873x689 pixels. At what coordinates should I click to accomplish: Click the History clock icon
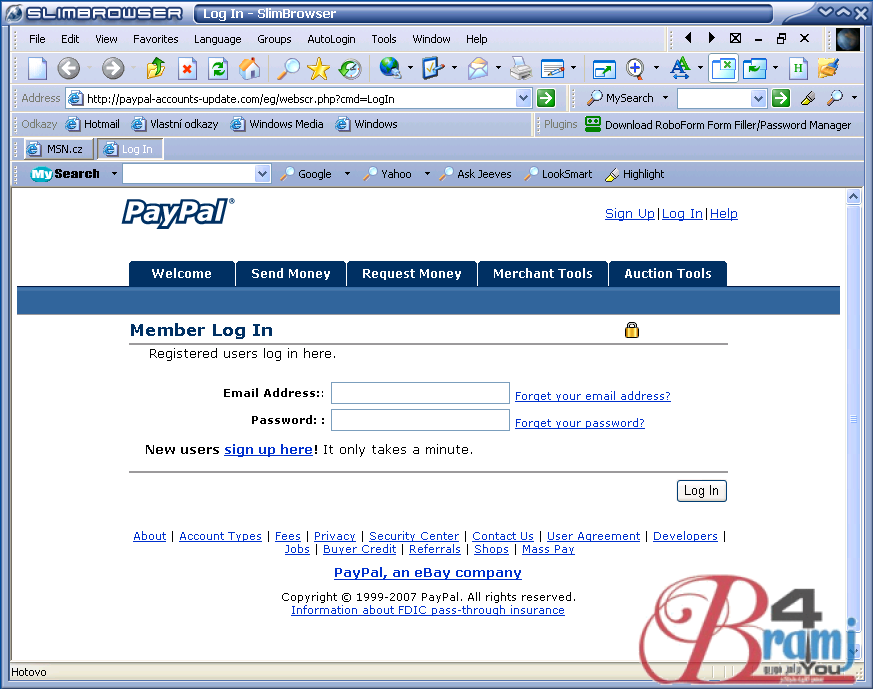[x=349, y=69]
